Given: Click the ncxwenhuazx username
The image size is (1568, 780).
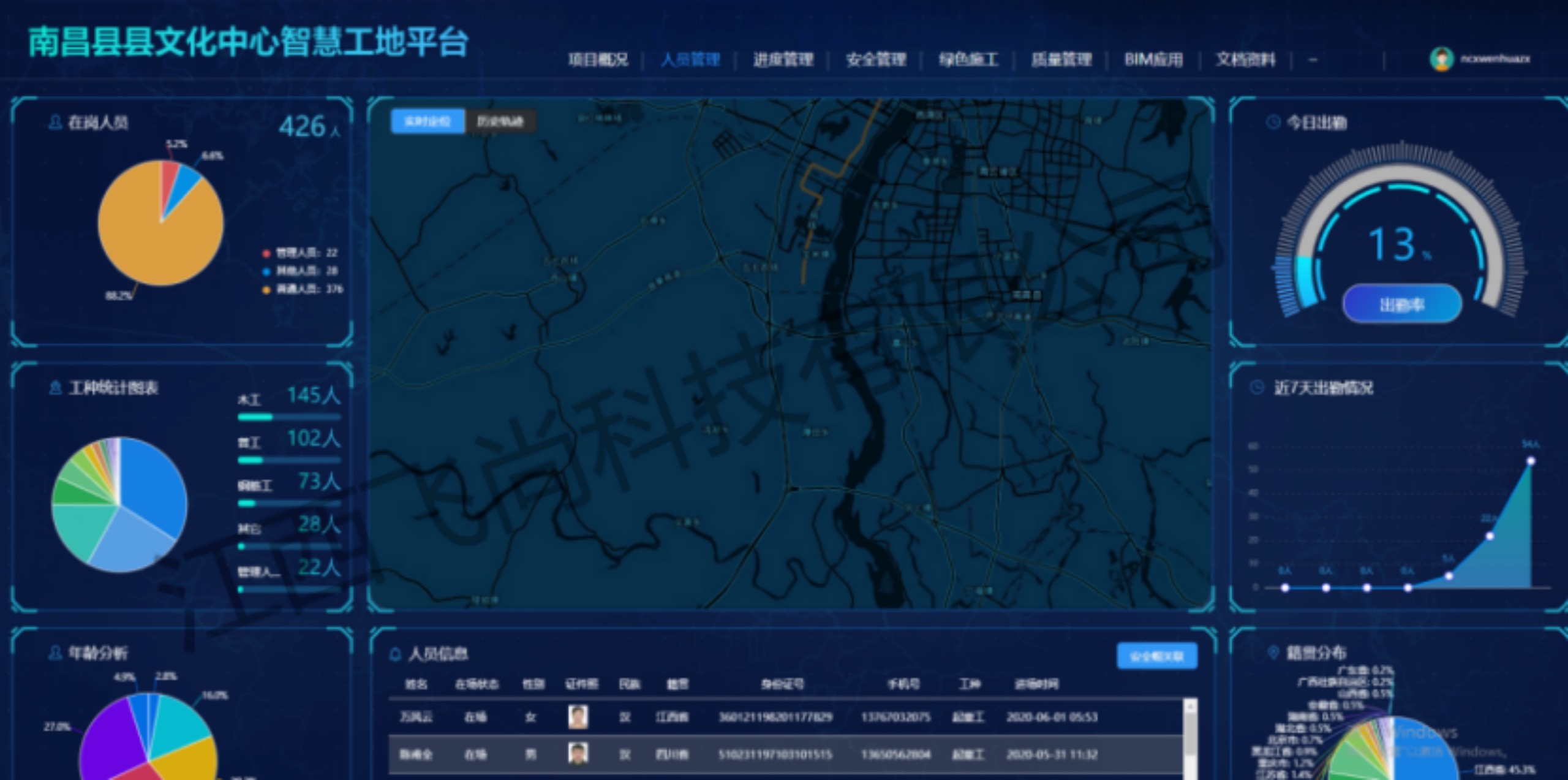Looking at the screenshot, I should [1495, 59].
